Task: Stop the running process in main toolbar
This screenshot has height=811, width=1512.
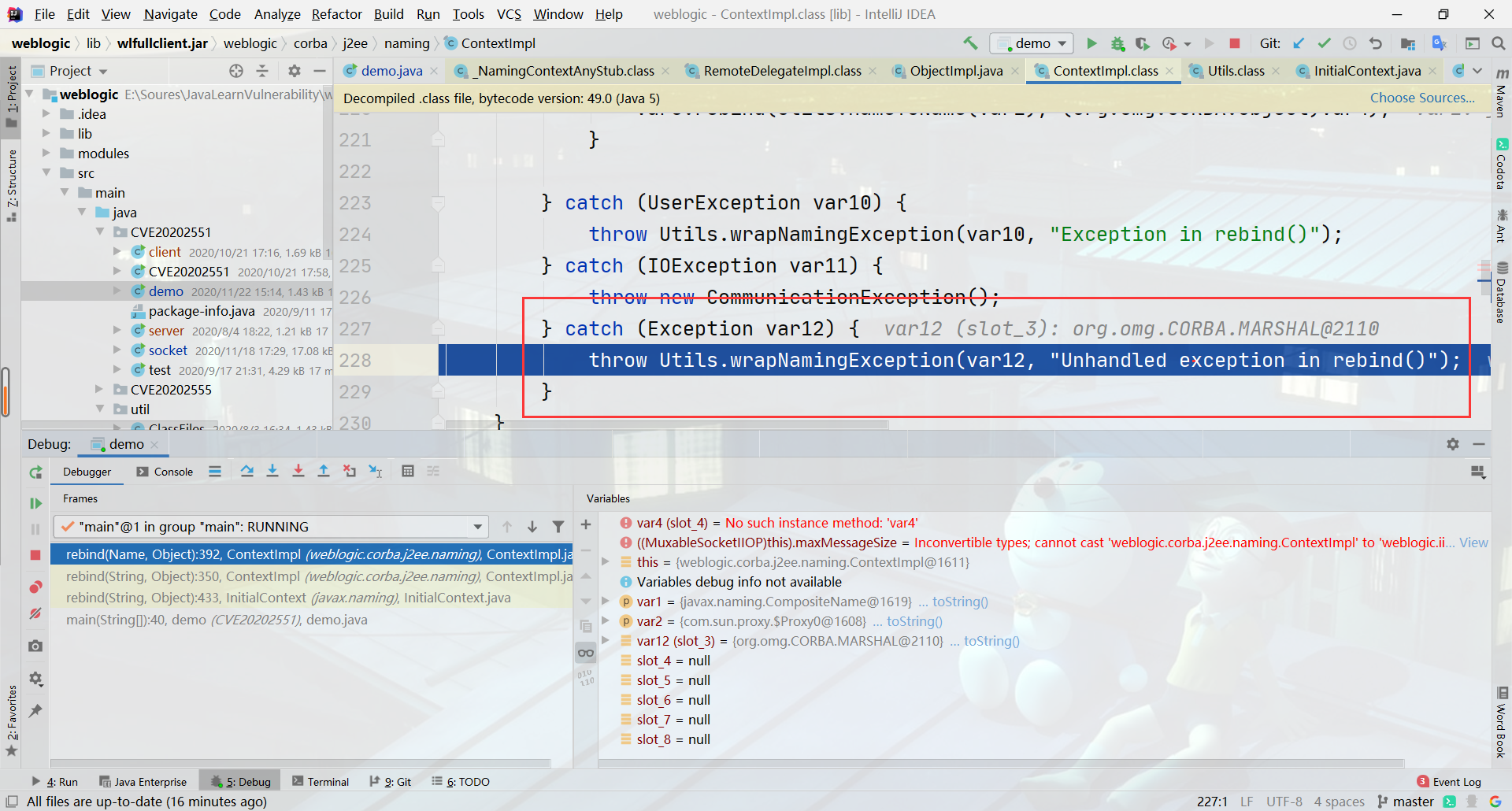Action: [1235, 43]
